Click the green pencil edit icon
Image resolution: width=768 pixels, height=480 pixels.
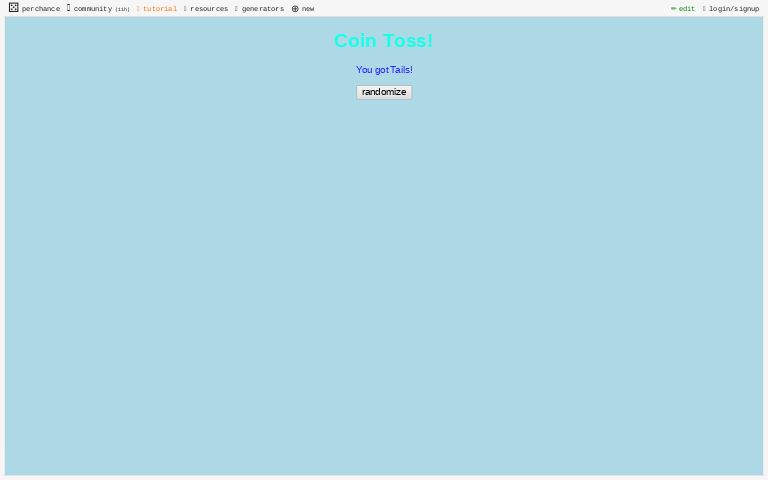[673, 8]
